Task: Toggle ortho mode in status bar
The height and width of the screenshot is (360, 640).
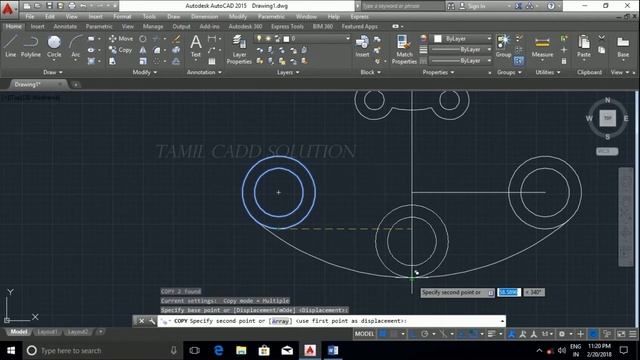Action: click(413, 334)
